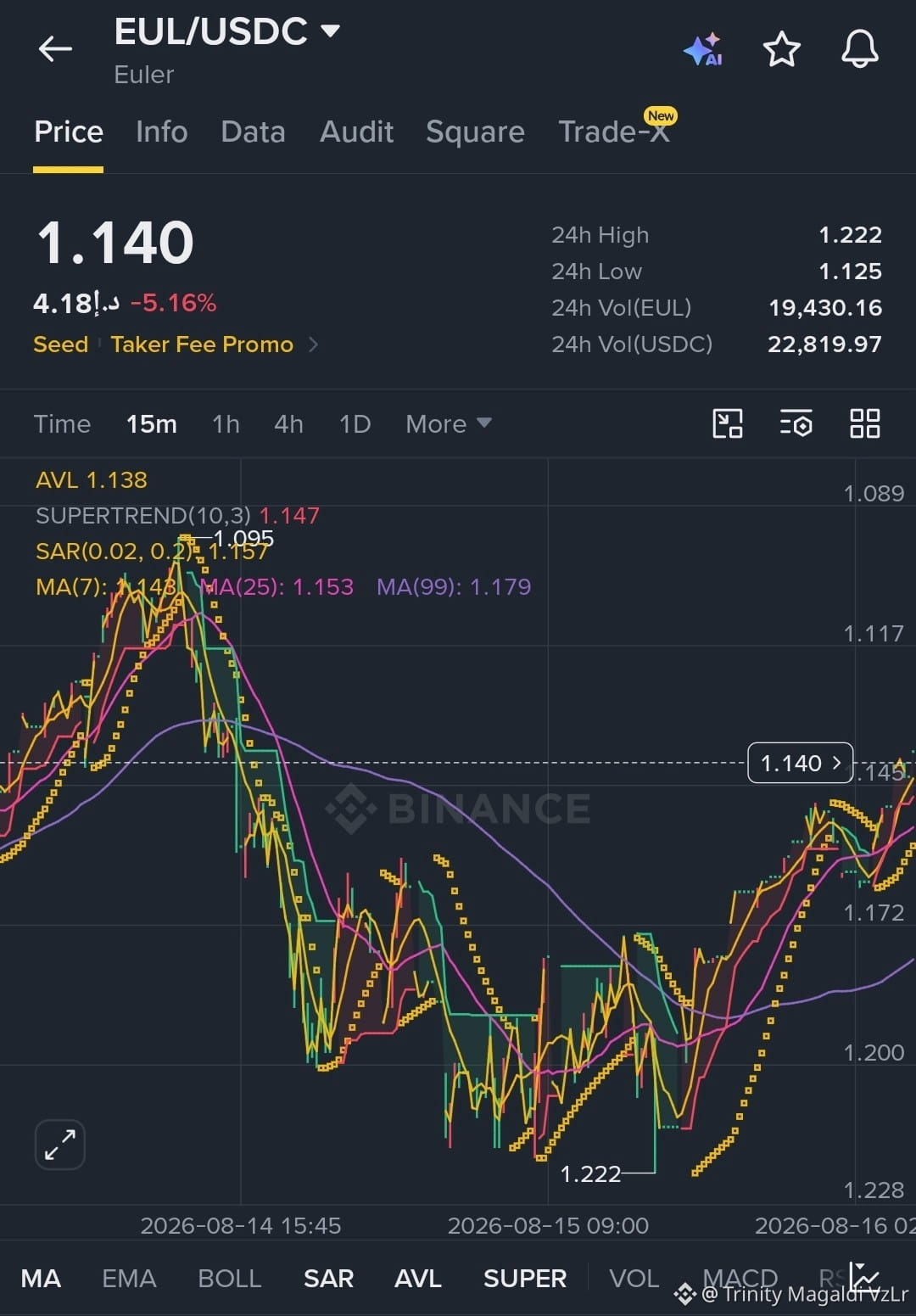Tap the 24h High value 1.222

pos(850,235)
